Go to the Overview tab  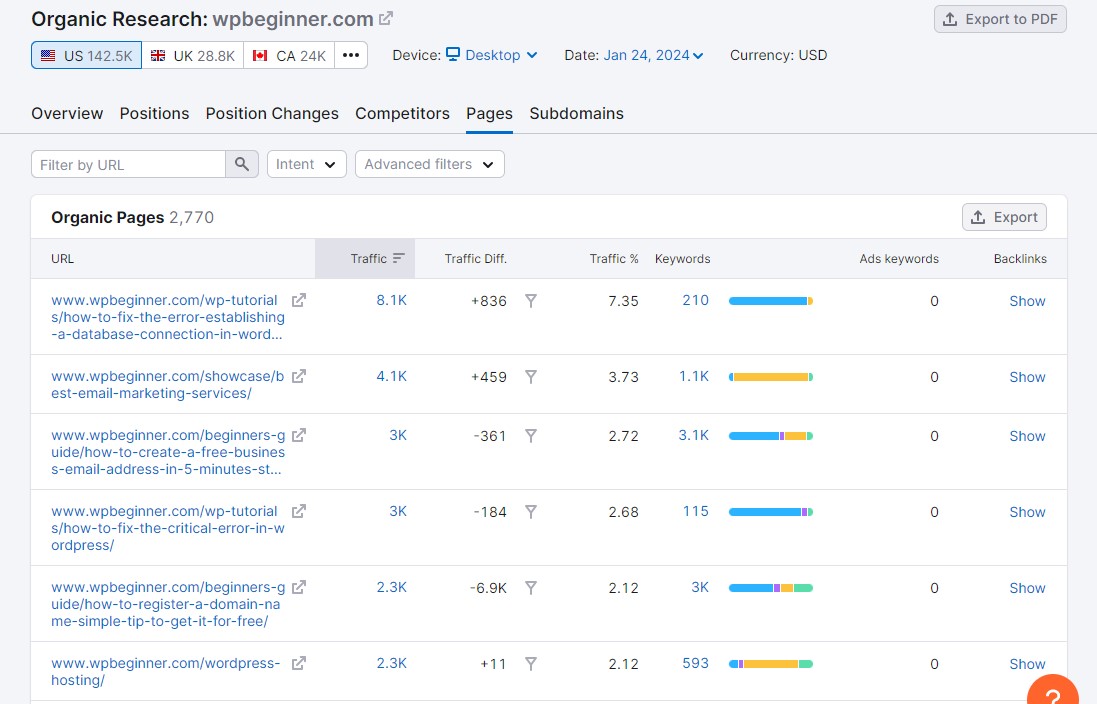click(x=67, y=113)
